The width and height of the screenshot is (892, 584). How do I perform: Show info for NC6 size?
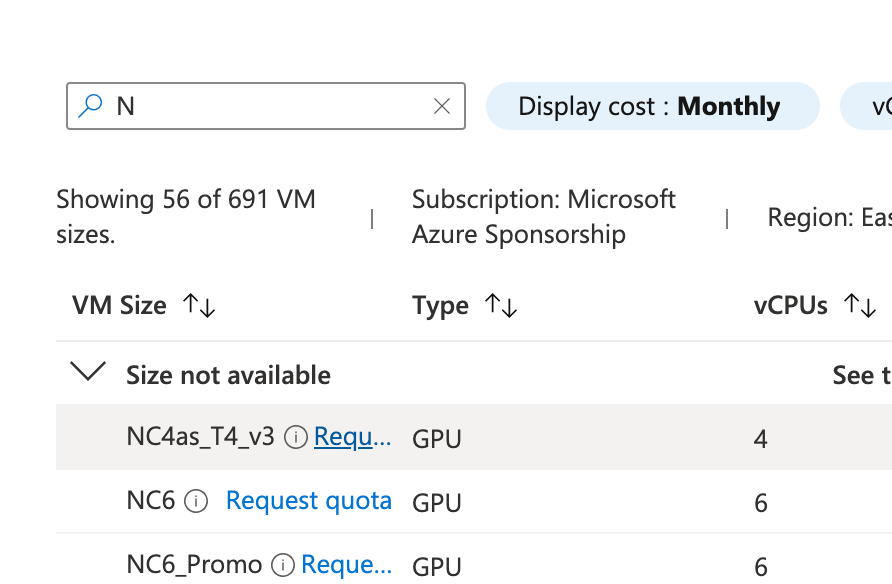pyautogui.click(x=197, y=501)
